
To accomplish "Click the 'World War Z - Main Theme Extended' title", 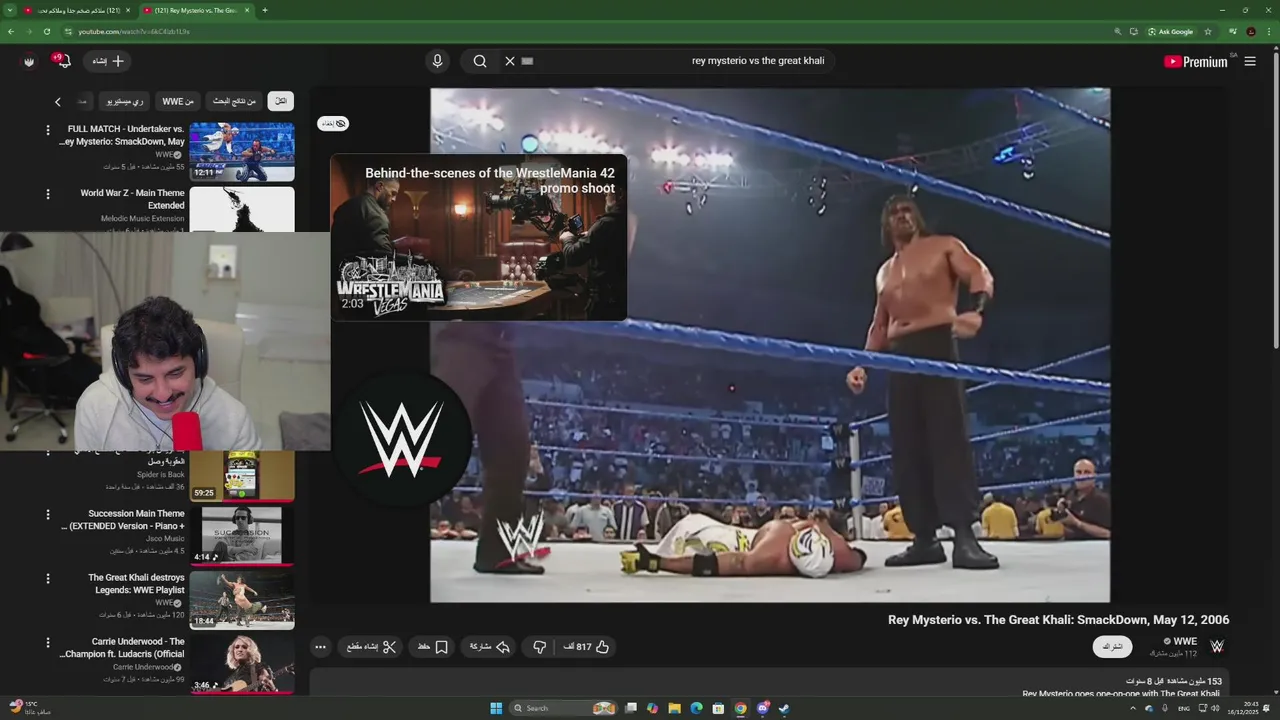I will click(x=132, y=199).
